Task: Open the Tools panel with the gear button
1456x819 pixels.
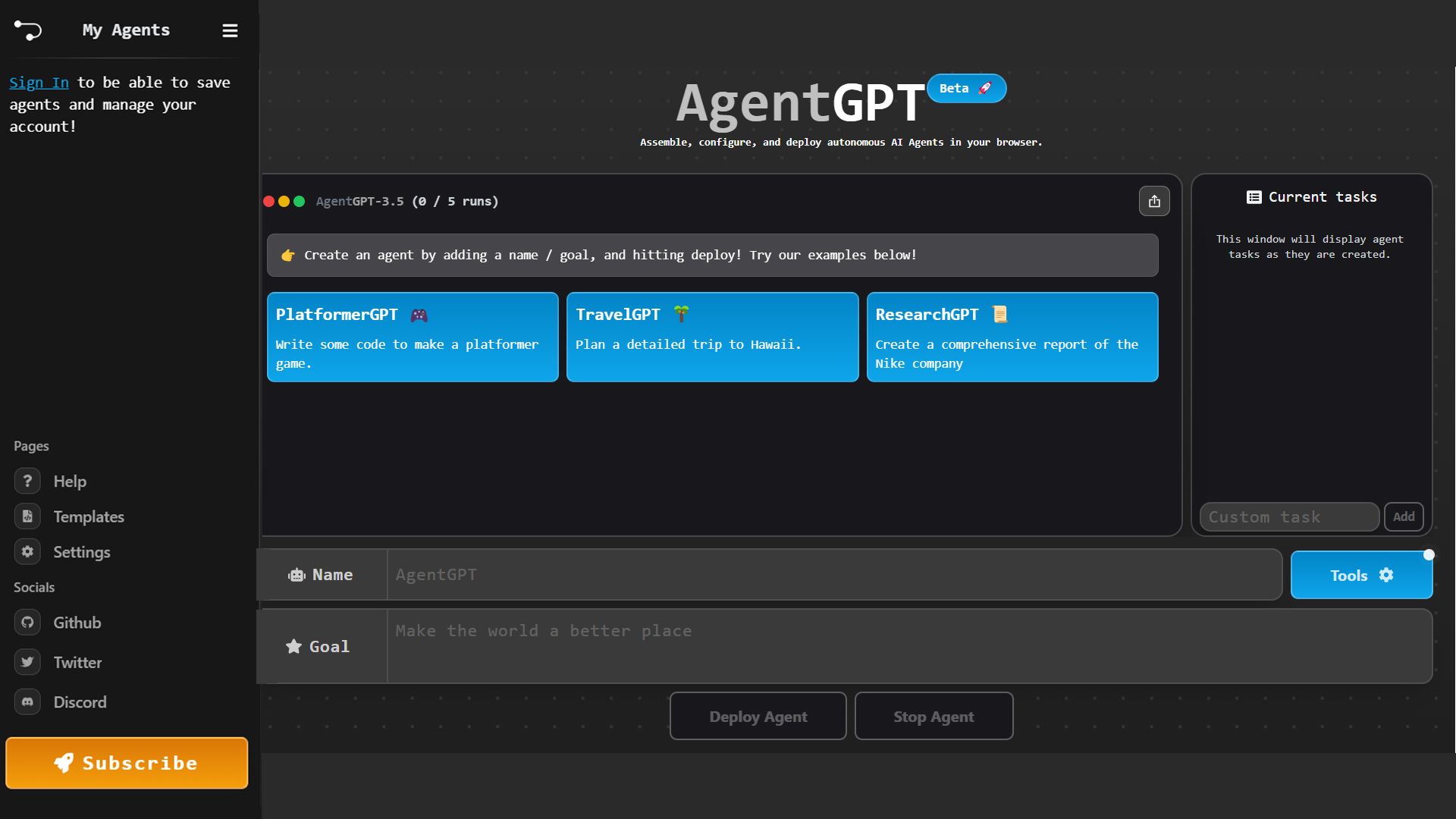Action: pyautogui.click(x=1360, y=575)
